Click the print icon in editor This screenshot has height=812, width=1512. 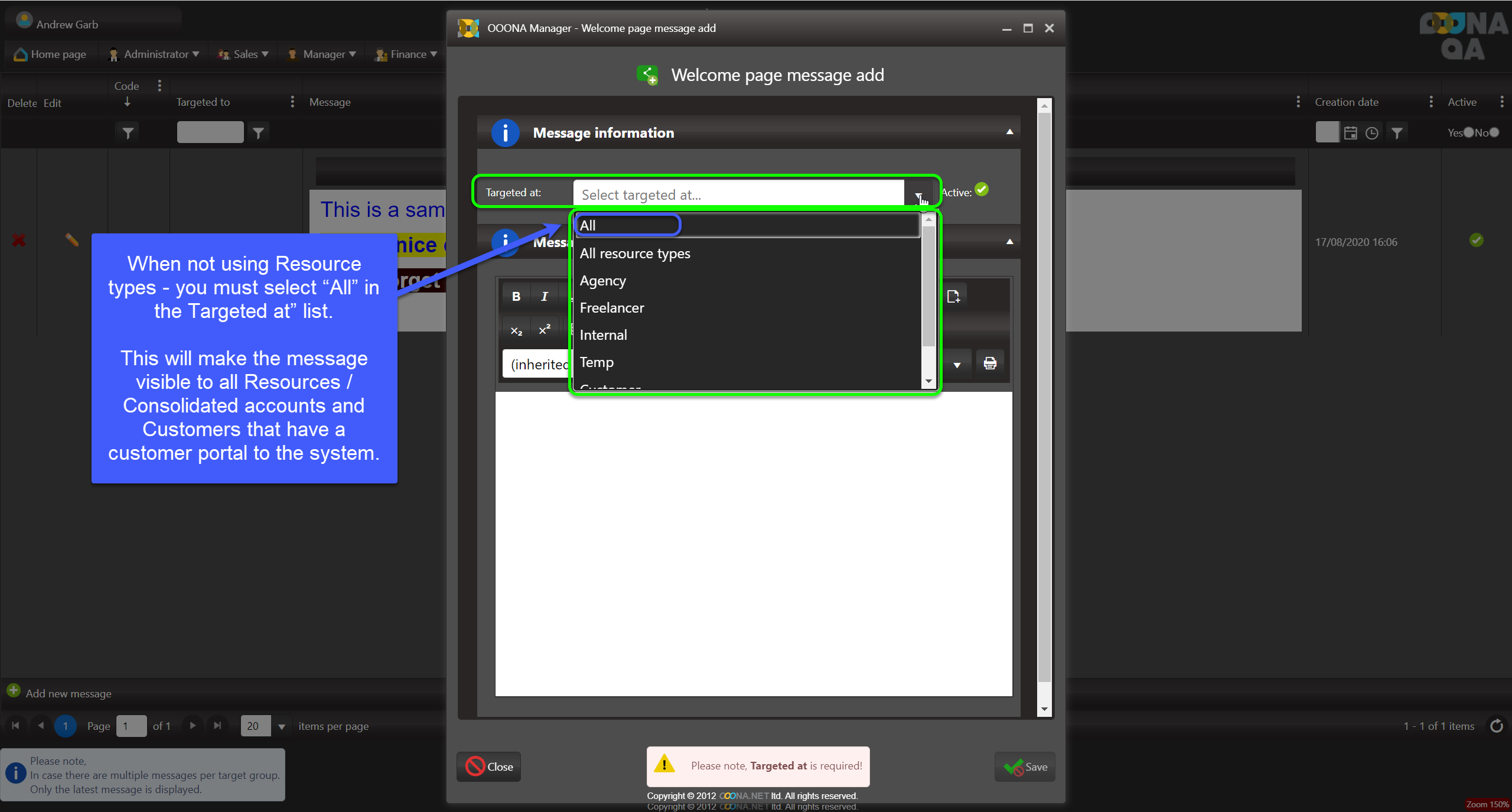point(990,363)
